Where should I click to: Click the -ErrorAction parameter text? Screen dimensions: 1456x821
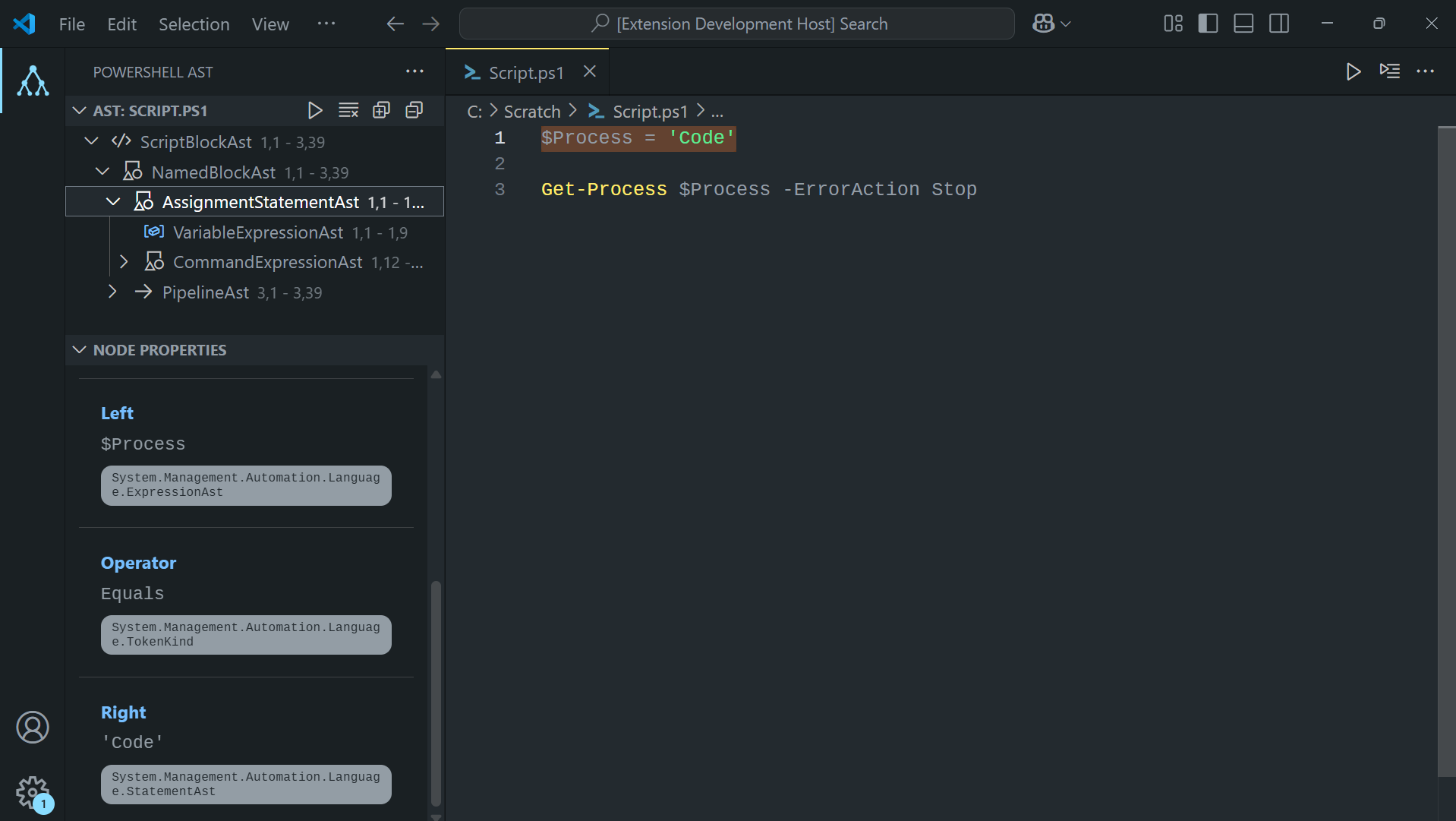click(x=851, y=189)
